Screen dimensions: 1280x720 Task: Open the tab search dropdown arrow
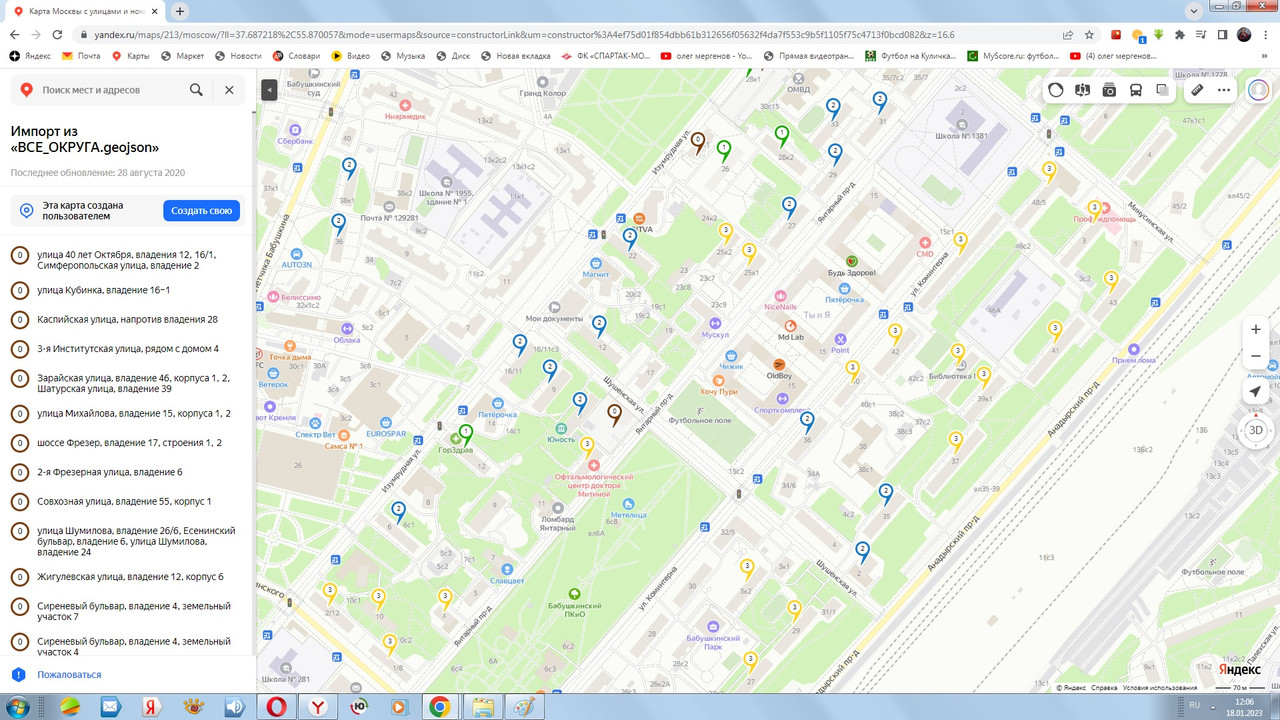(1192, 11)
